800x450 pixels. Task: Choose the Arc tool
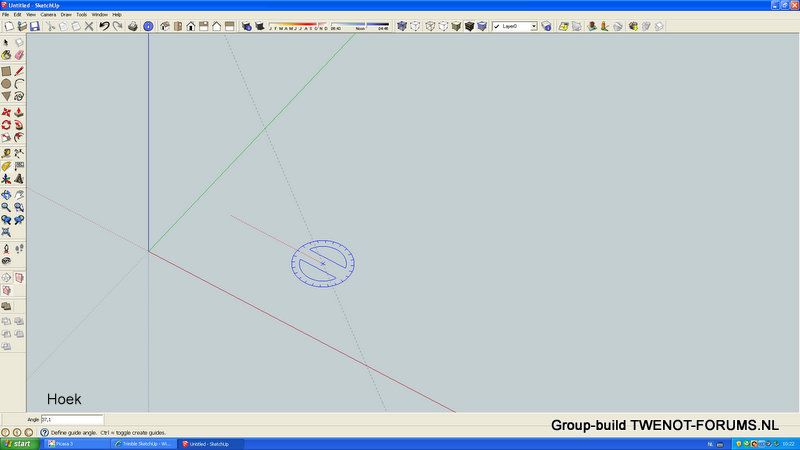19,84
